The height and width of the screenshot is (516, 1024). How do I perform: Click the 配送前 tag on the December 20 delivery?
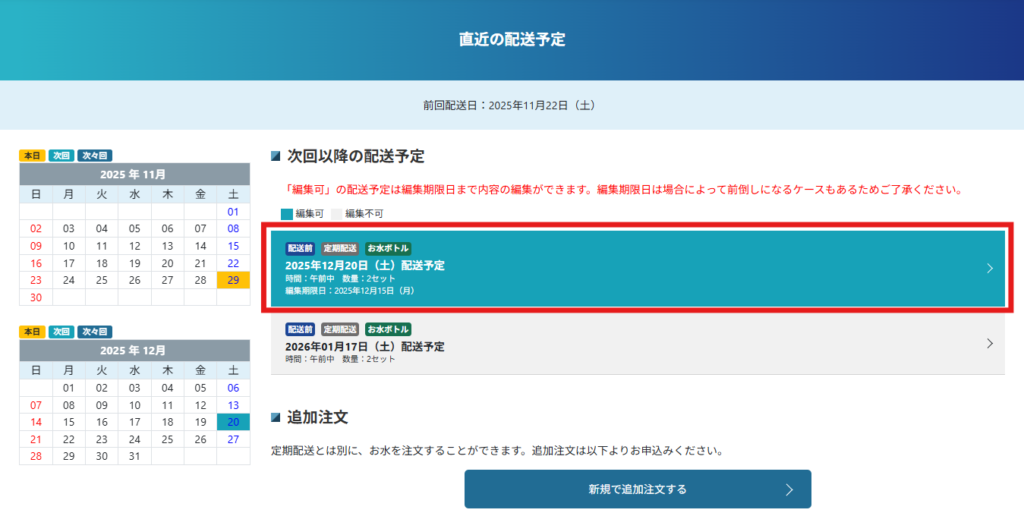click(300, 248)
